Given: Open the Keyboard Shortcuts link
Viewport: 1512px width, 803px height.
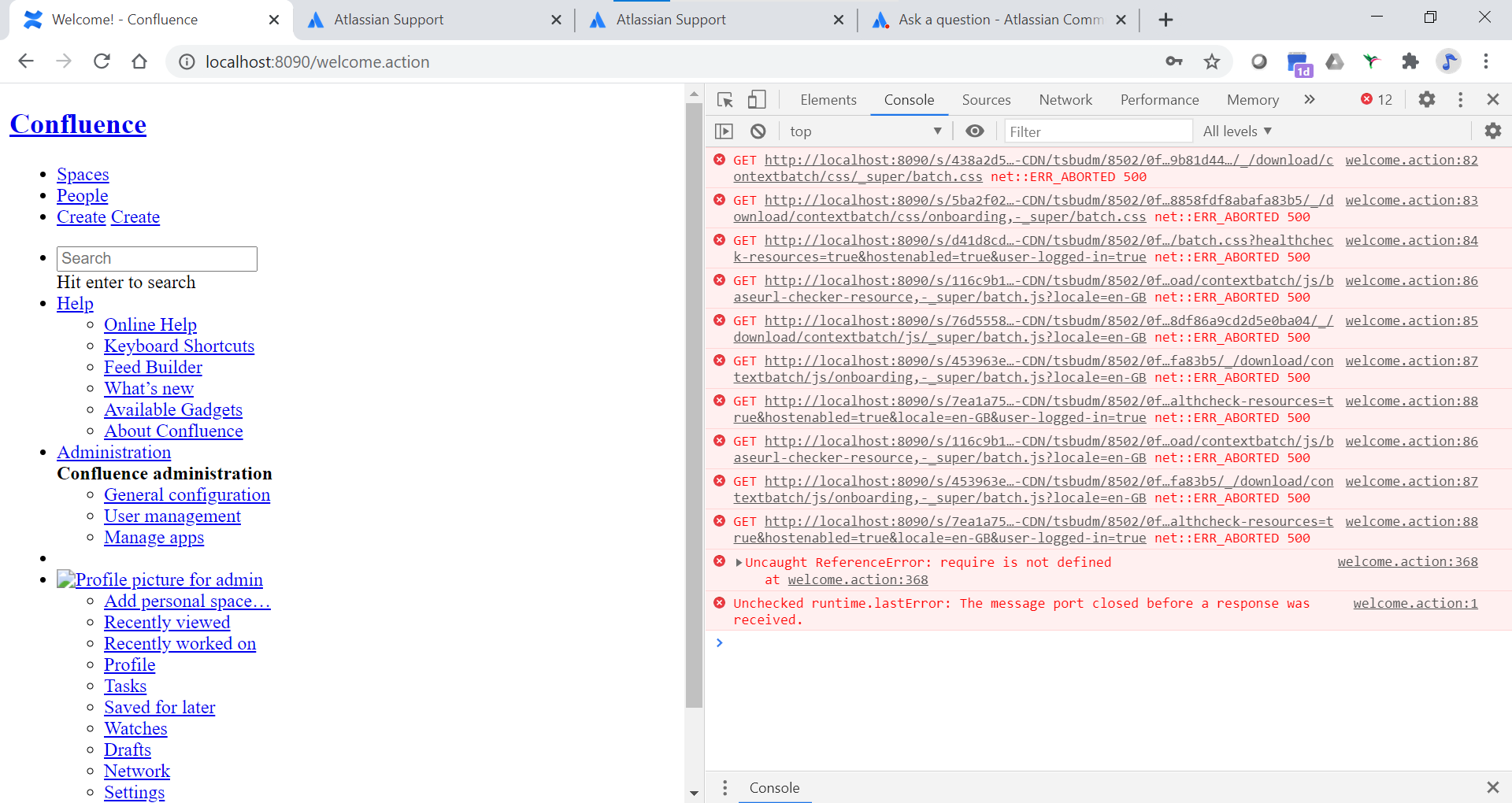Looking at the screenshot, I should [179, 346].
